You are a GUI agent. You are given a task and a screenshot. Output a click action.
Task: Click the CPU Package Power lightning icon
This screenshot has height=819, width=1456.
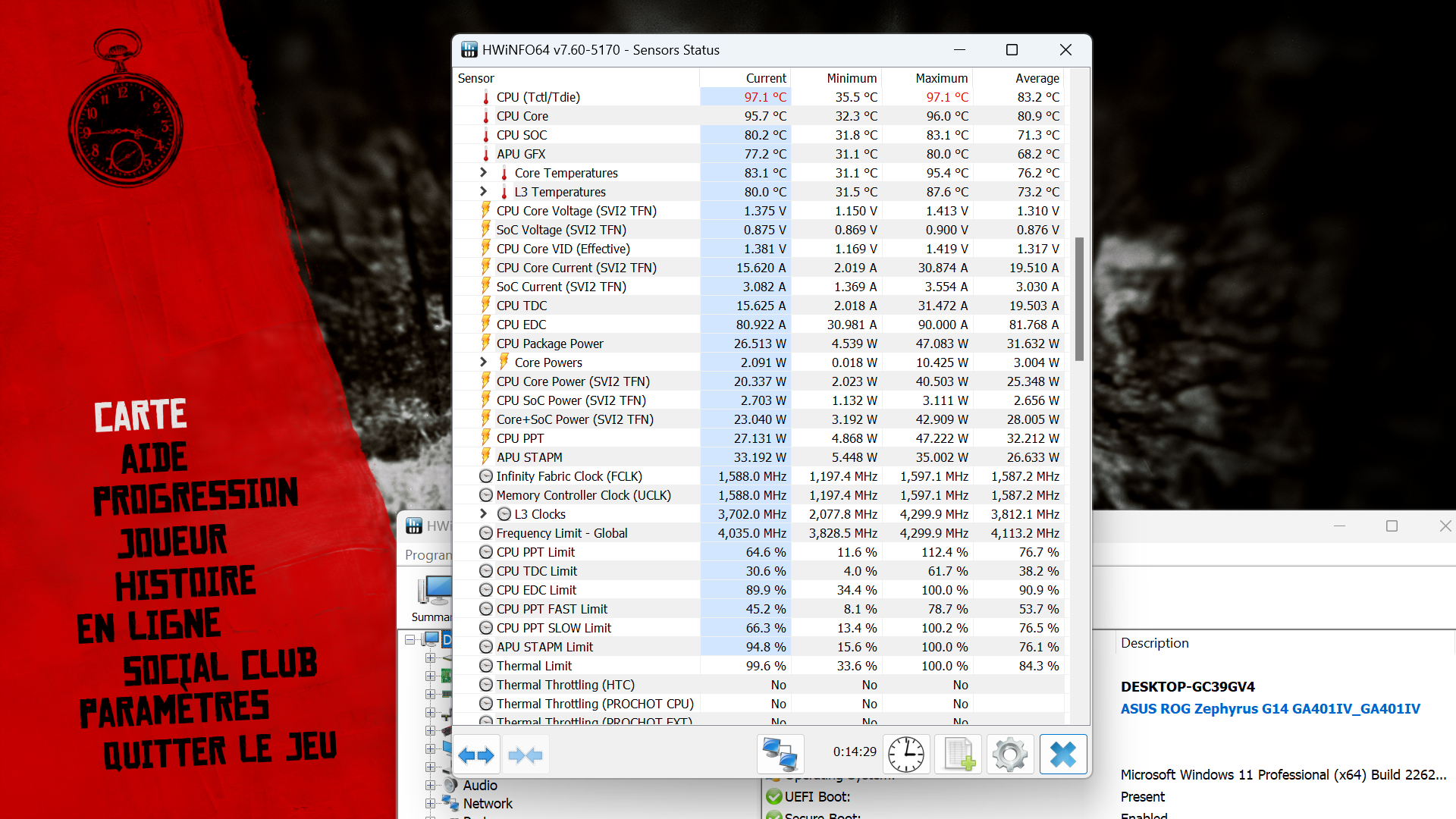(x=486, y=343)
